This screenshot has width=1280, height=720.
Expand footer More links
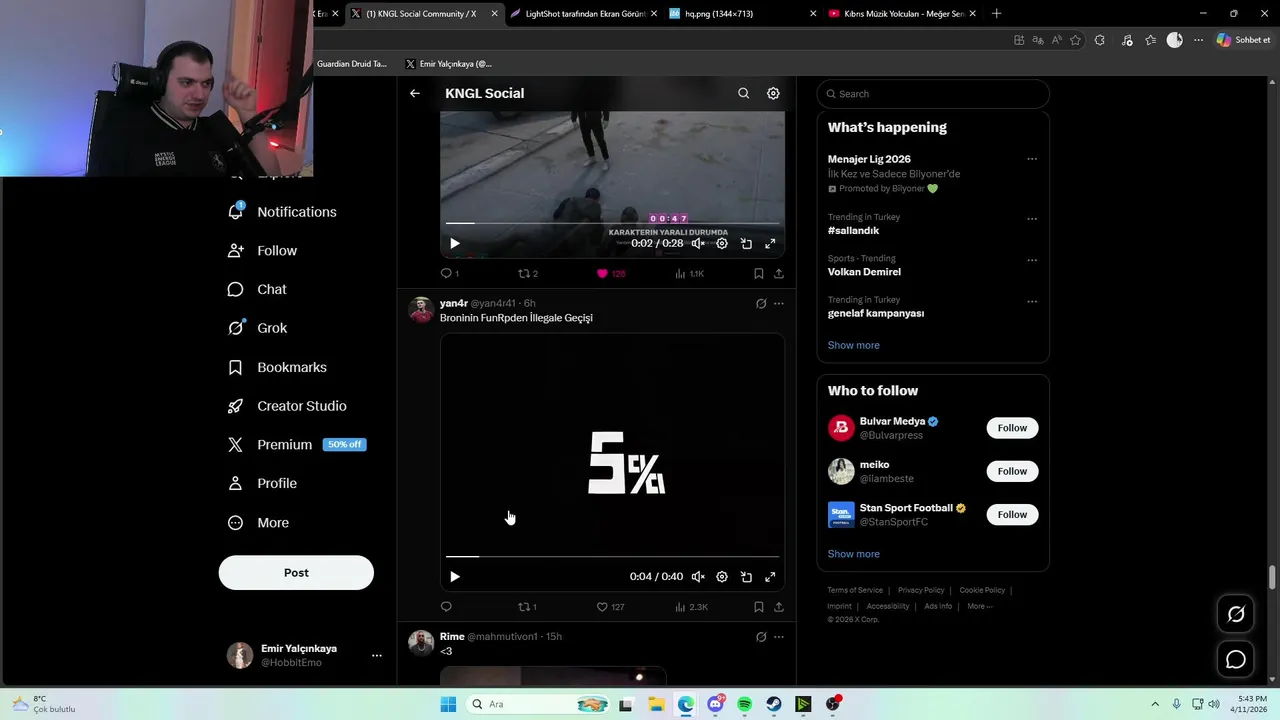coord(979,606)
